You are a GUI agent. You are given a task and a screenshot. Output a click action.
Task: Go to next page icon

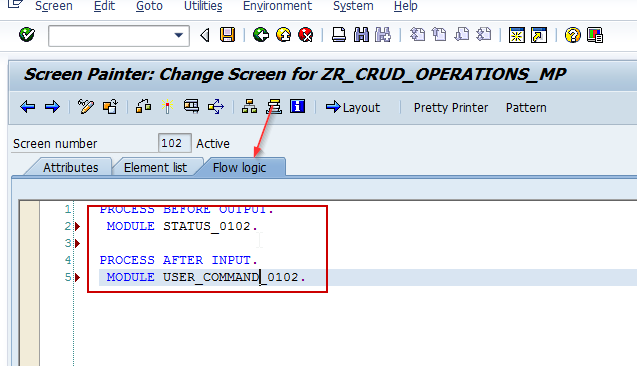(462, 35)
